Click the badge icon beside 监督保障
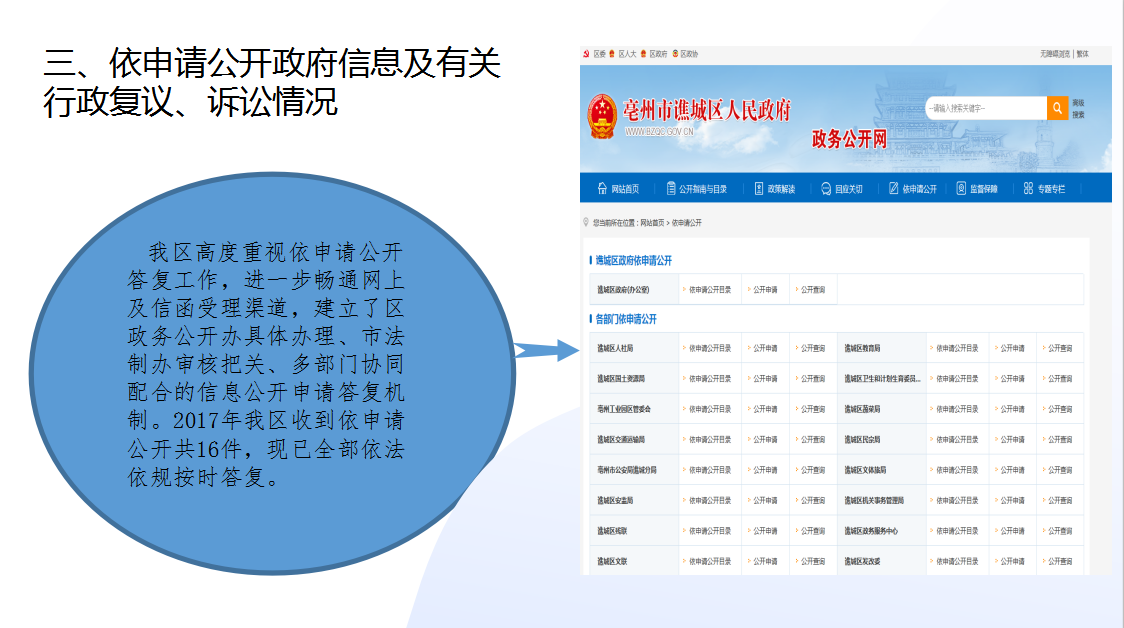The height and width of the screenshot is (628, 1124). pos(961,189)
